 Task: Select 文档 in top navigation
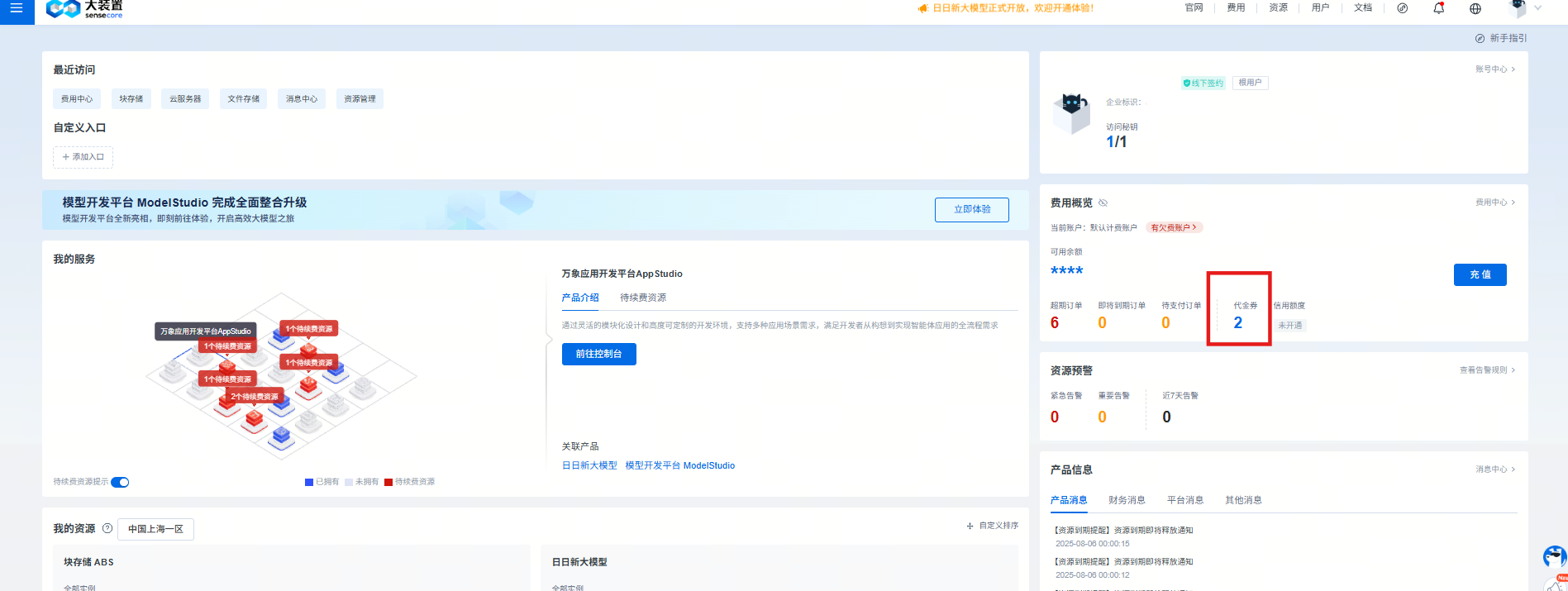1363,7
